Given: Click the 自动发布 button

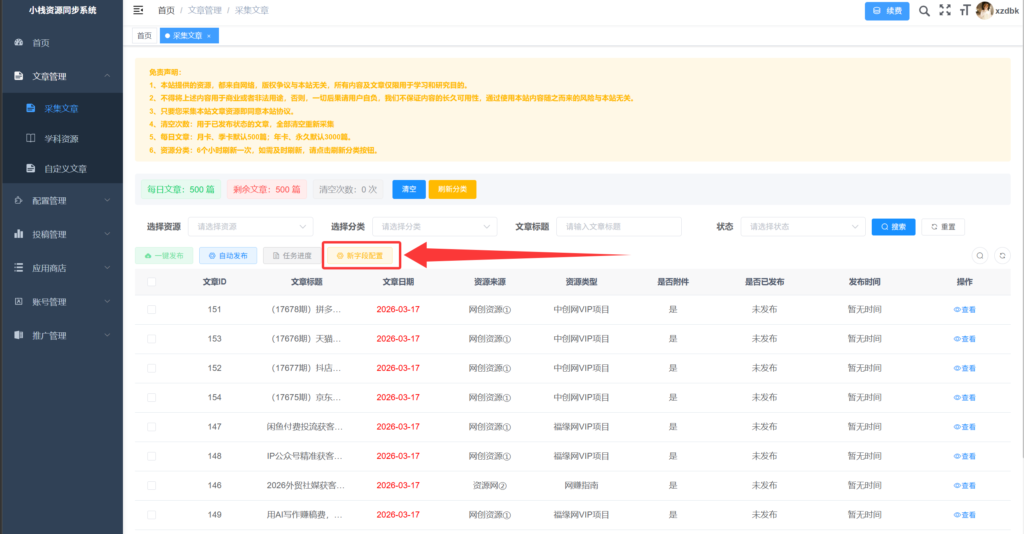Looking at the screenshot, I should coord(228,256).
